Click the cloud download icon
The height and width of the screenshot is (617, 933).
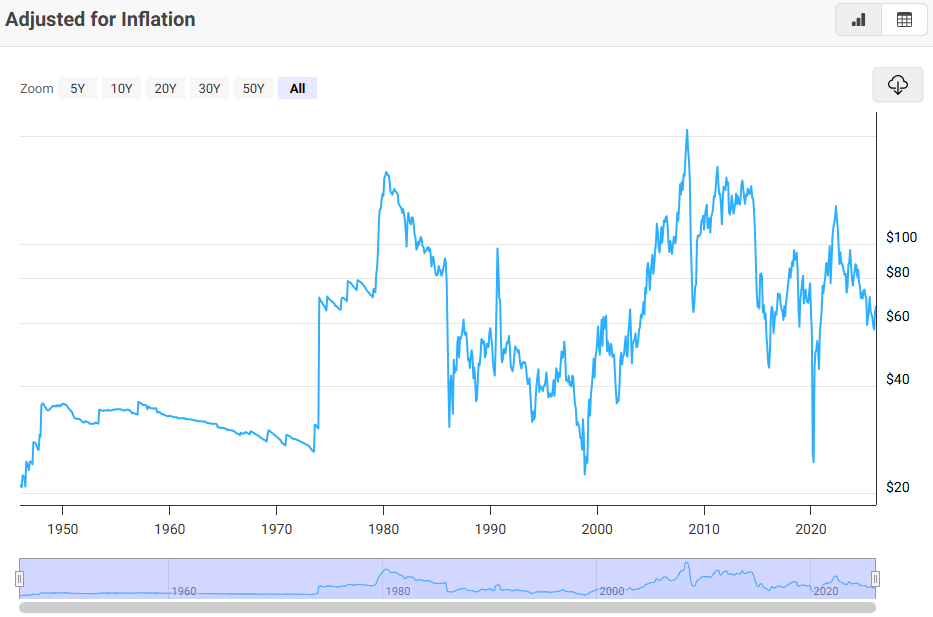point(897,85)
